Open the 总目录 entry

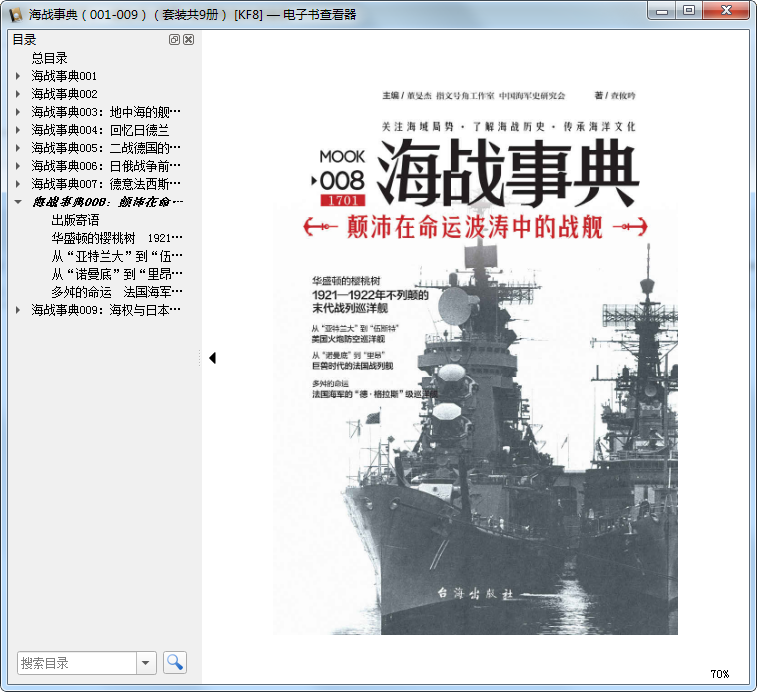[50, 58]
